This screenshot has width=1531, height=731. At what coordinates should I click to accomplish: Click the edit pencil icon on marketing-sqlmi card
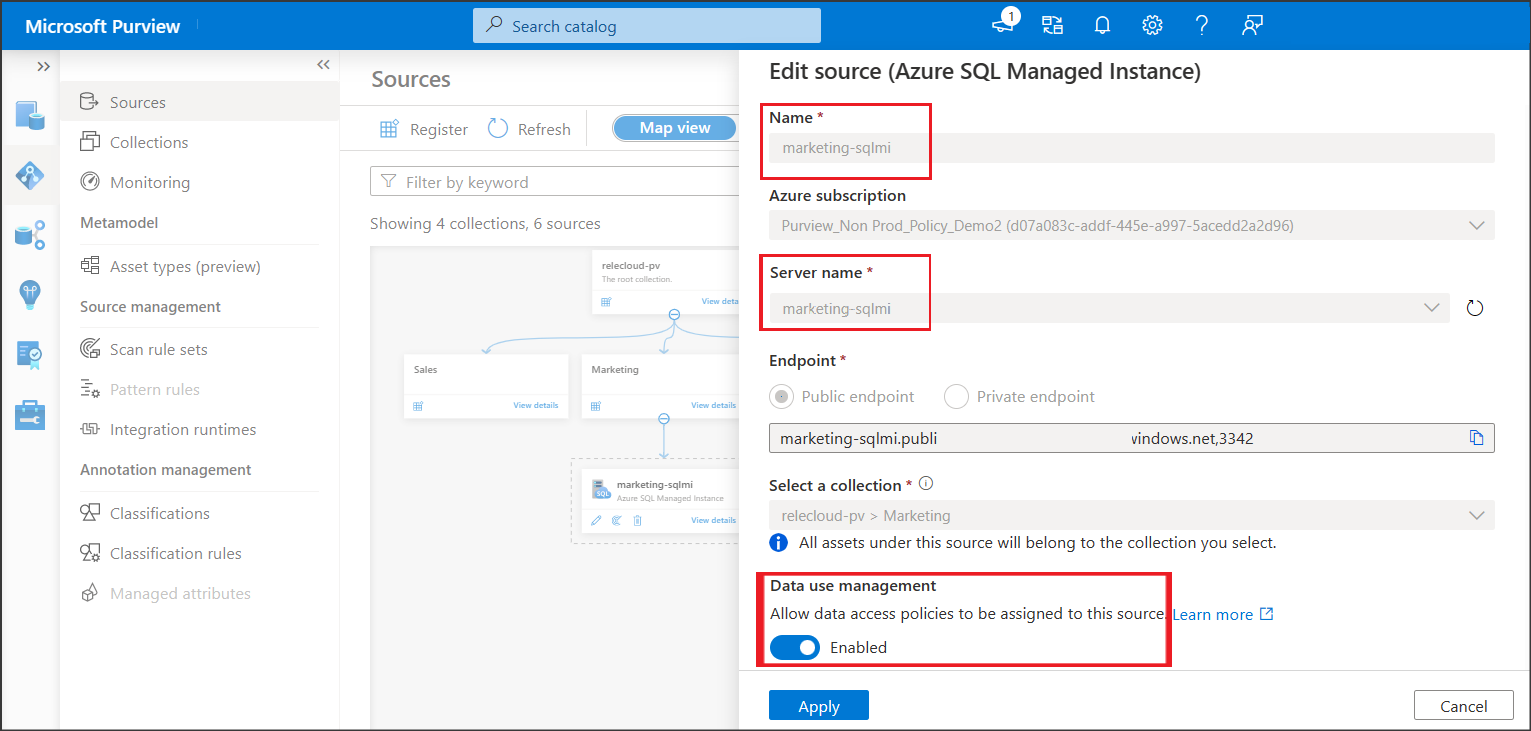(x=597, y=520)
